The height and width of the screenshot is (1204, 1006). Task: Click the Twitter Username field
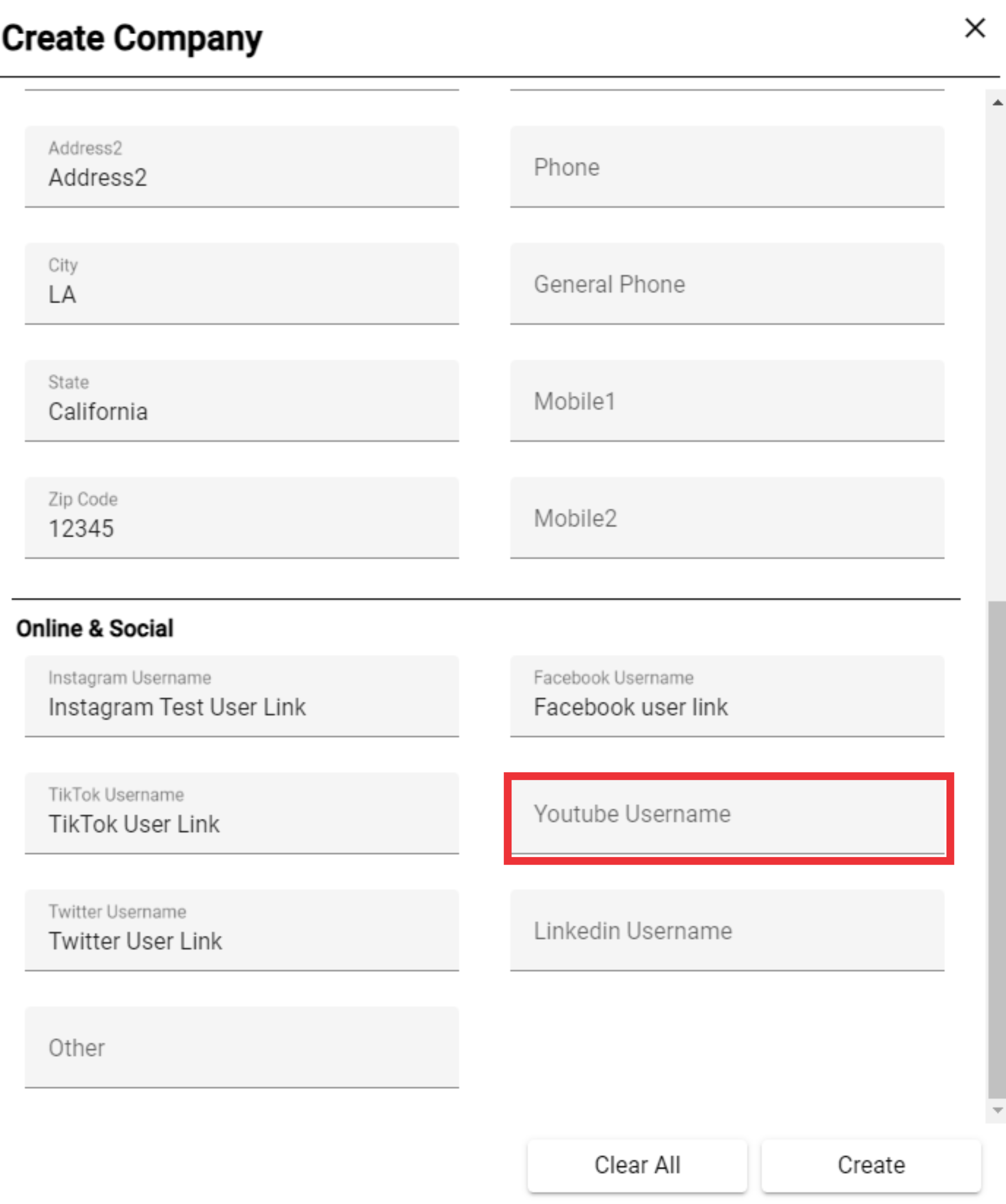[x=242, y=931]
